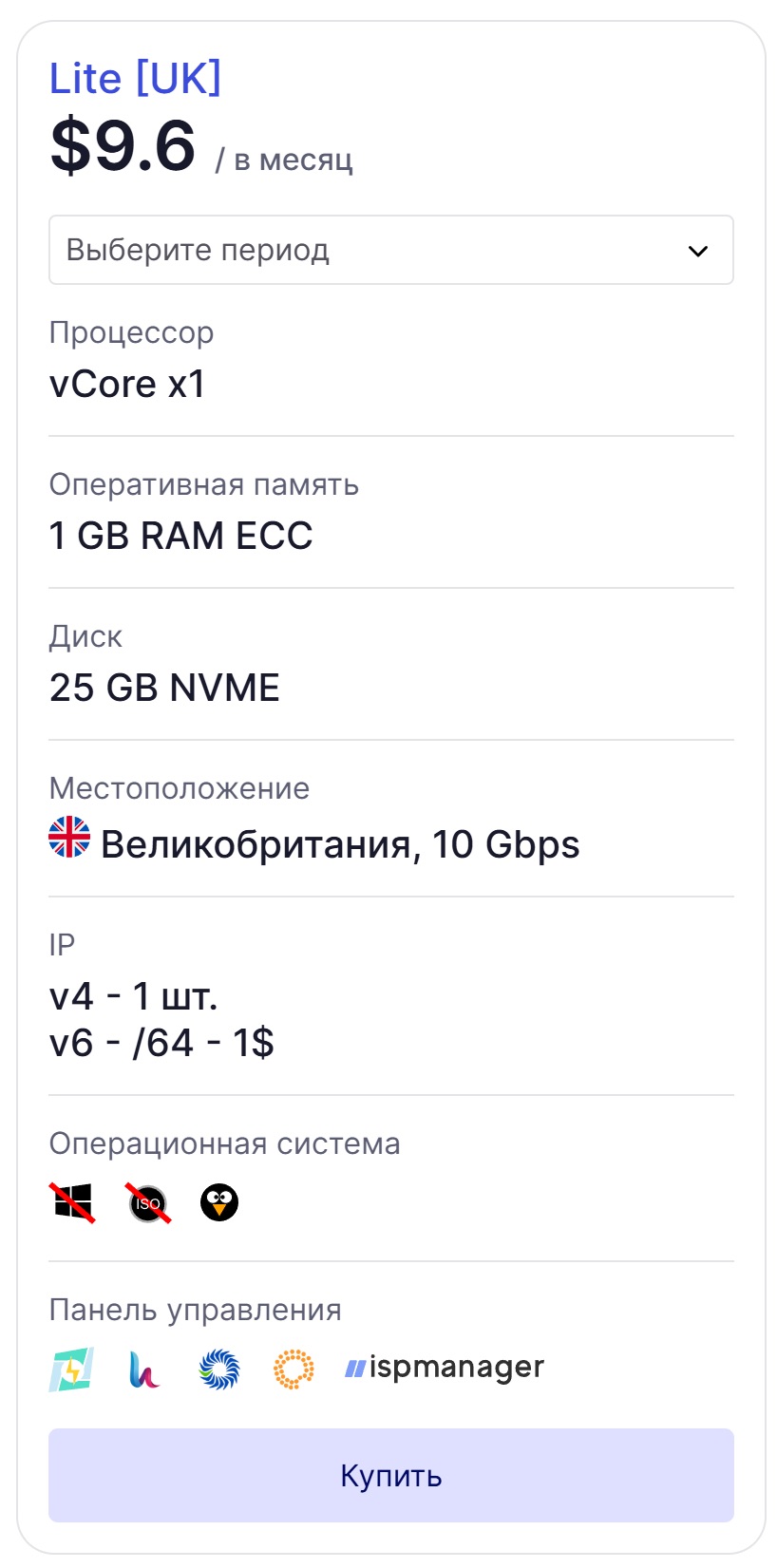Viewport: 777px width, 1568px height.
Task: Select the blue-green swirl panel icon
Action: pyautogui.click(x=219, y=1370)
